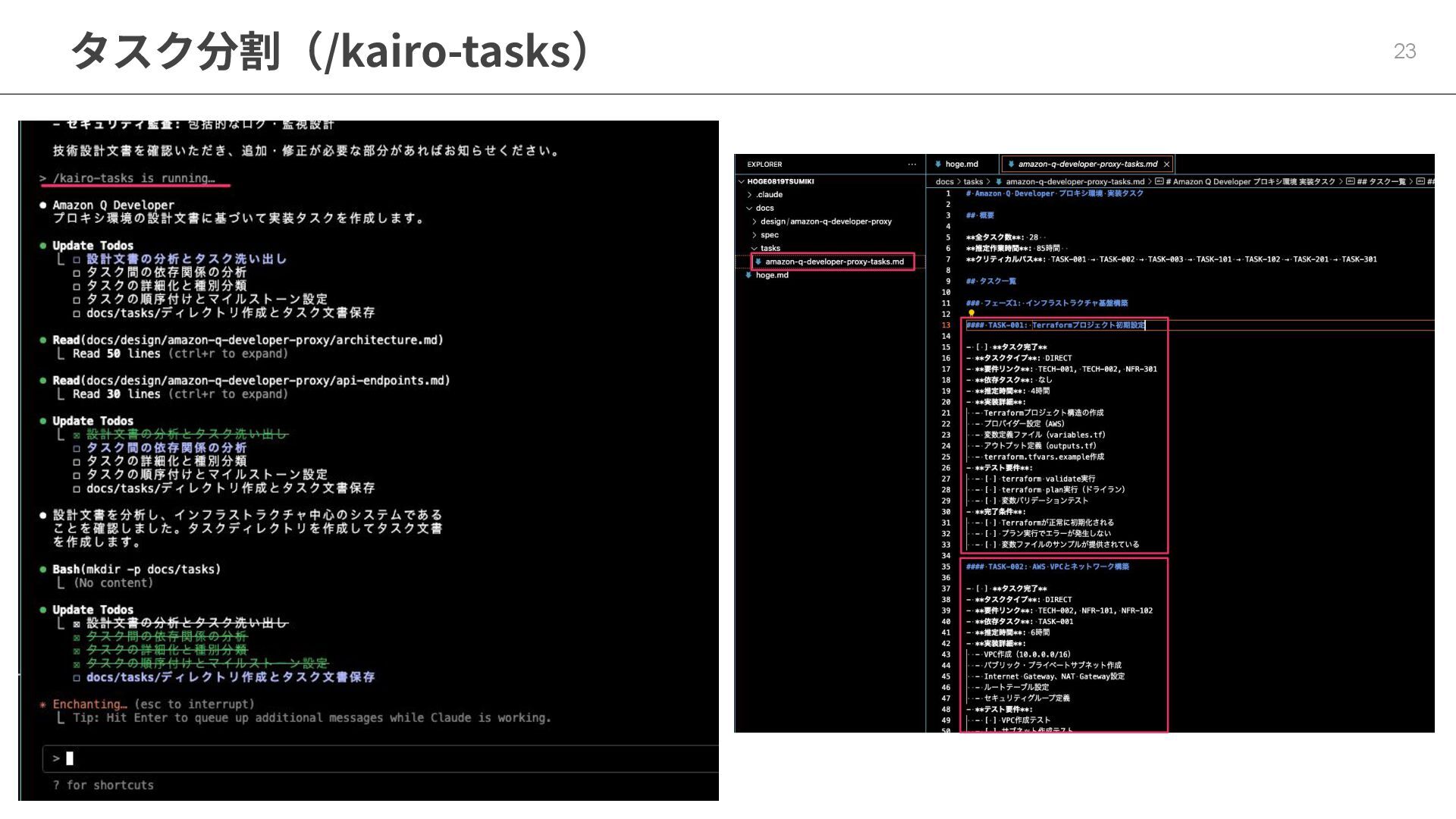Click line number 13 in the editor gutter
The width and height of the screenshot is (1456, 819).
[946, 325]
